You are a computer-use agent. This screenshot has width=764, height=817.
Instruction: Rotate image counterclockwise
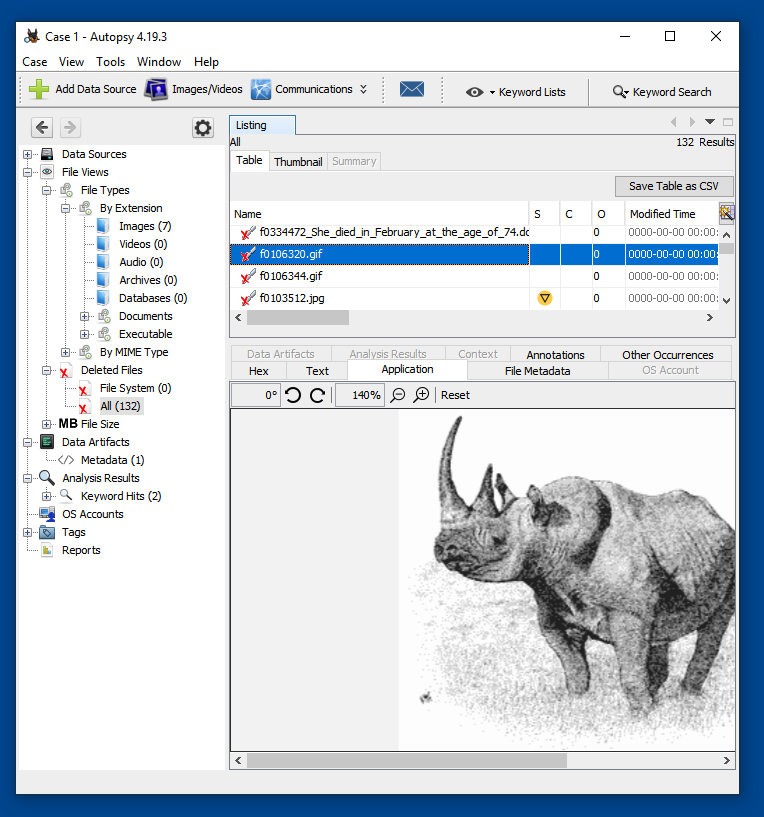(293, 395)
